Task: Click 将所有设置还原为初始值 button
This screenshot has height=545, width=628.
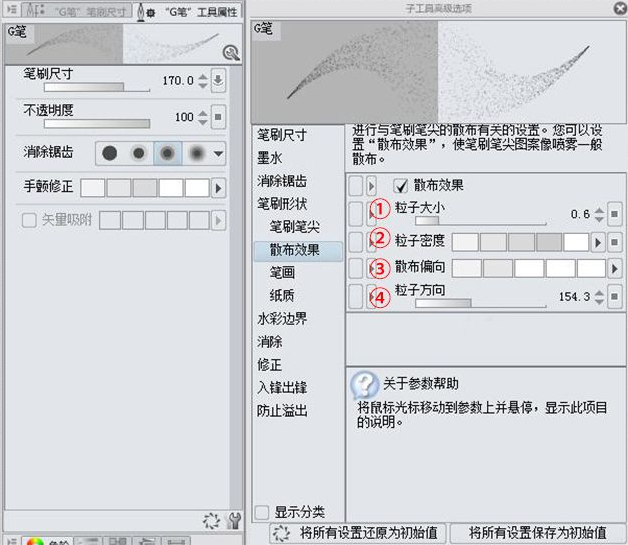Action: point(358,533)
